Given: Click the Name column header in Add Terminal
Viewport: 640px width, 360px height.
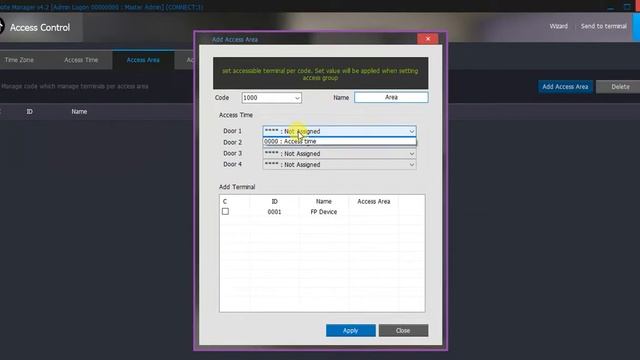Looking at the screenshot, I should 324,202.
